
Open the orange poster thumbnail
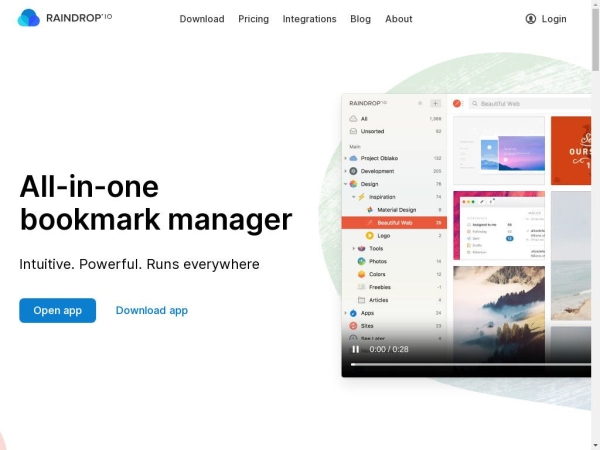coord(571,150)
